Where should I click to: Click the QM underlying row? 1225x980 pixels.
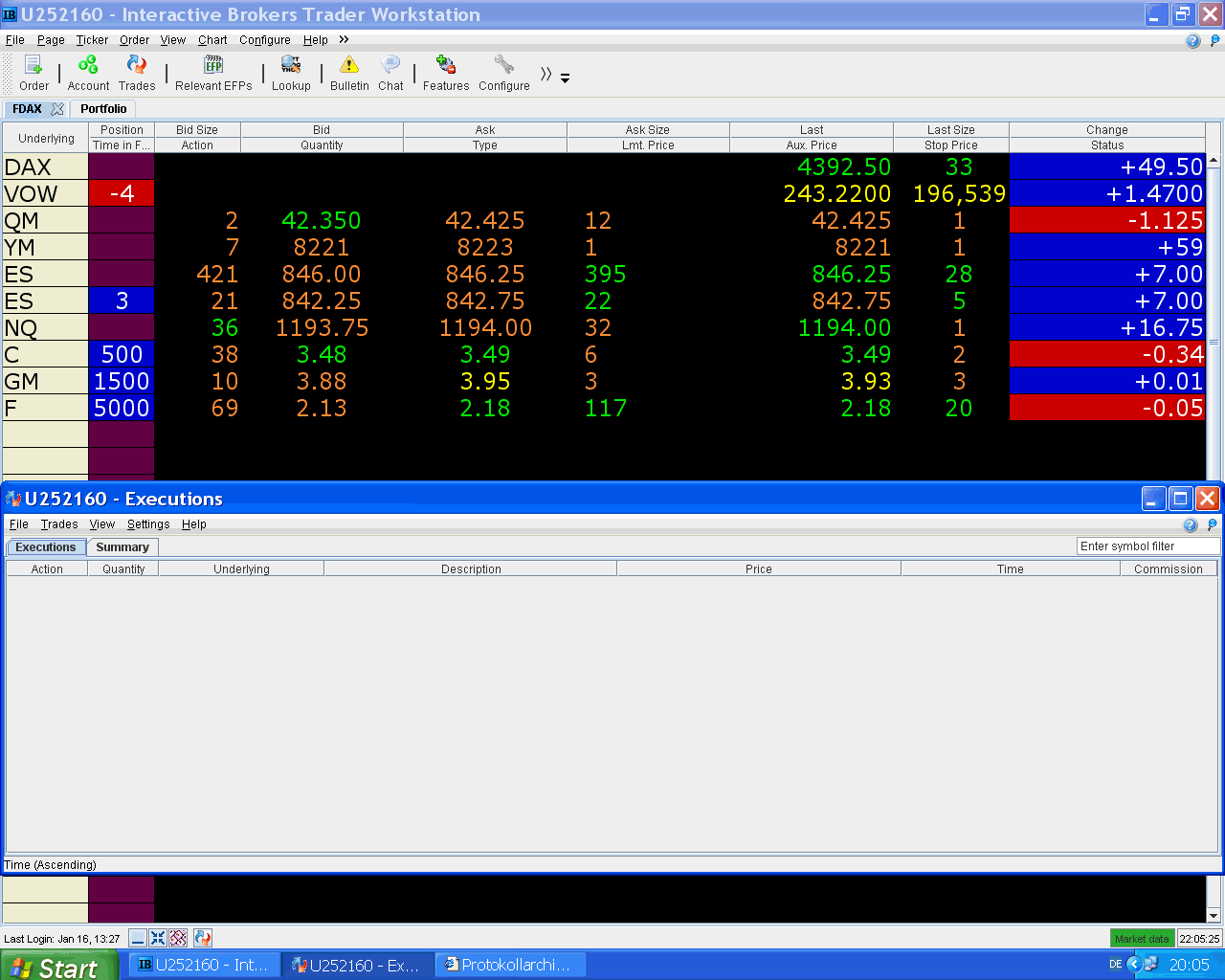(45, 220)
